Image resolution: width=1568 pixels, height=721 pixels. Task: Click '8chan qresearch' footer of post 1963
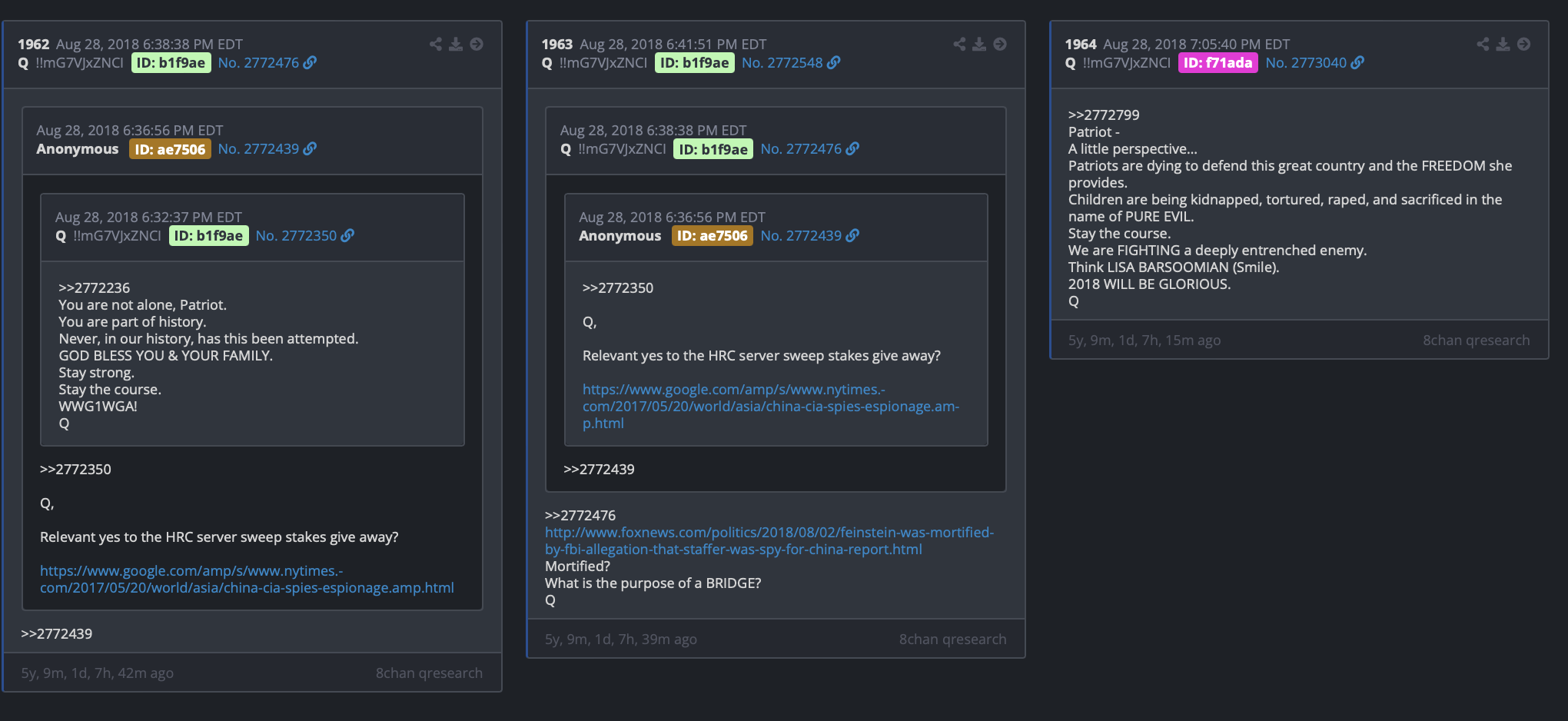pyautogui.click(x=952, y=639)
